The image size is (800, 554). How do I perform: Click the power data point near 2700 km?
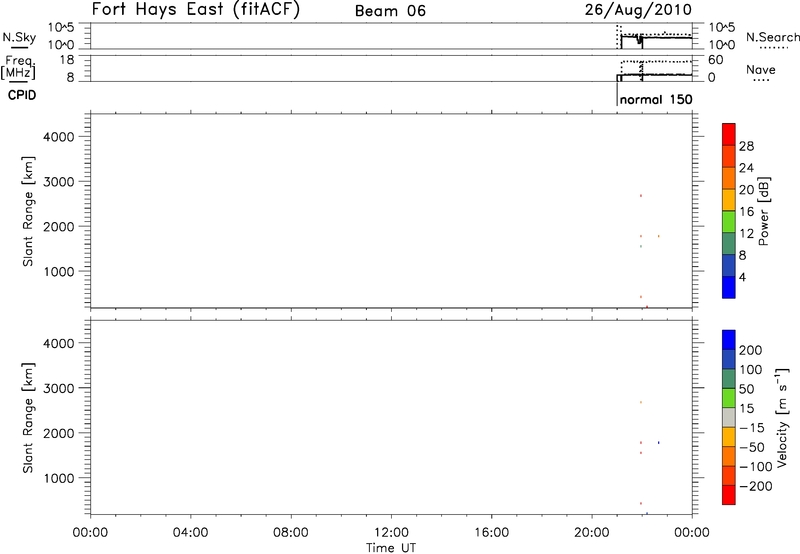(641, 195)
